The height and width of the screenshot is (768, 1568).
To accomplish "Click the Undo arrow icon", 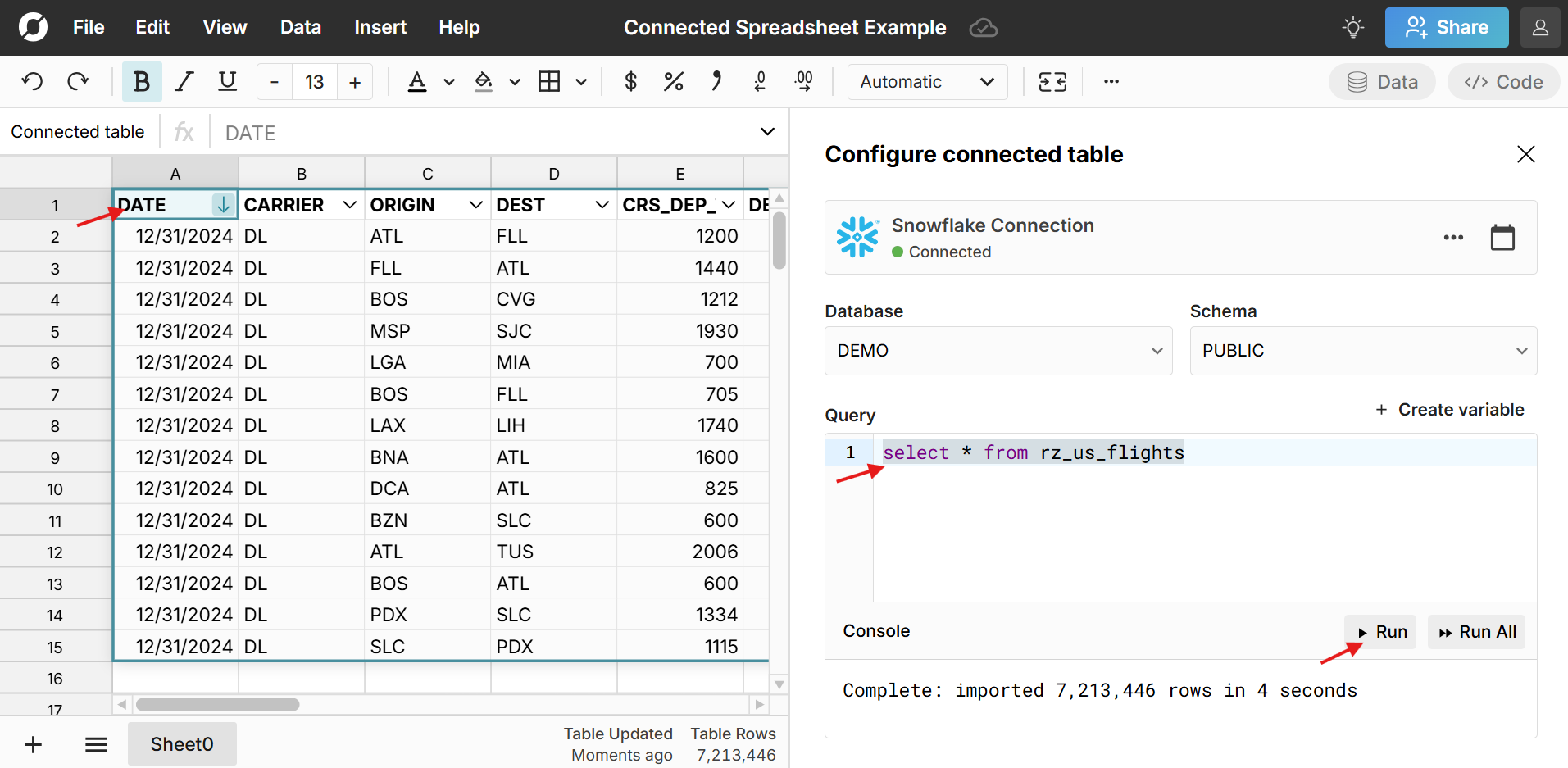I will [x=33, y=81].
